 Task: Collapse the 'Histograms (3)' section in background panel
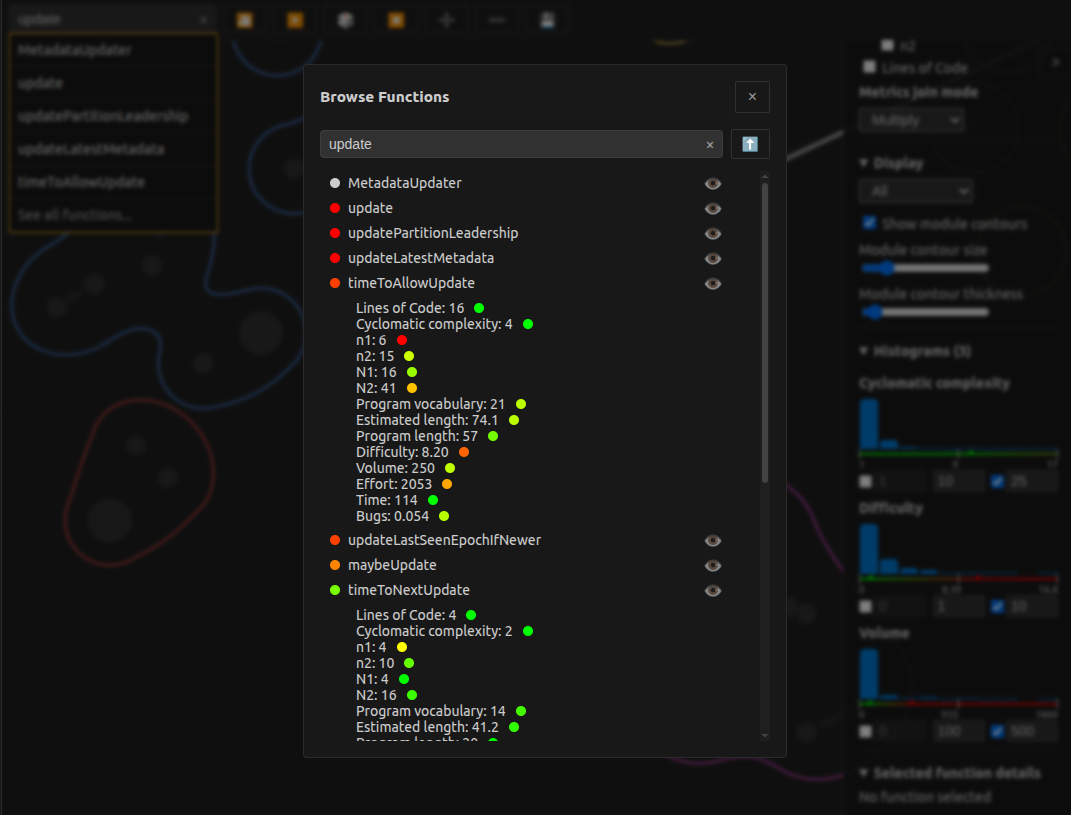coord(915,351)
